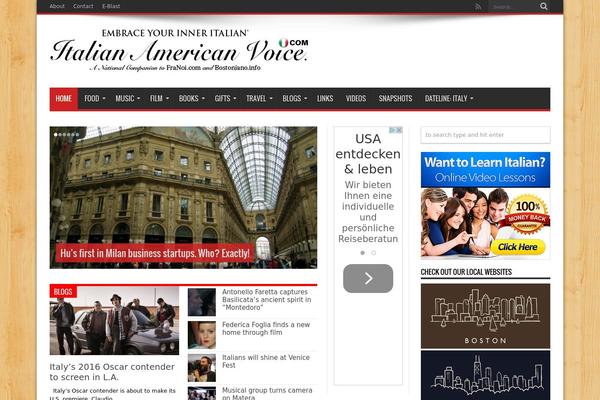Open the Oscar contender car photo
The width and height of the screenshot is (600, 400).
click(x=114, y=320)
